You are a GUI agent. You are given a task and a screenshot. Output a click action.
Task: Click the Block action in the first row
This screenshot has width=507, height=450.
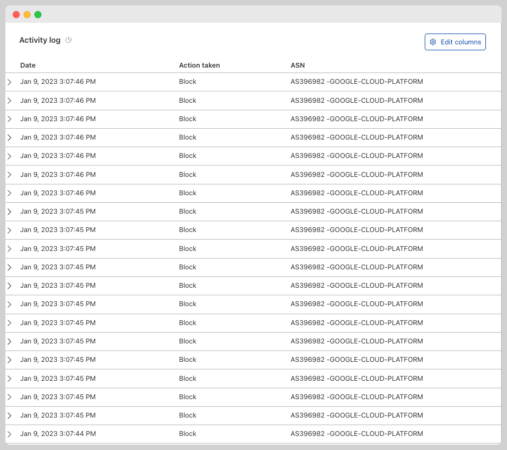[x=187, y=82]
